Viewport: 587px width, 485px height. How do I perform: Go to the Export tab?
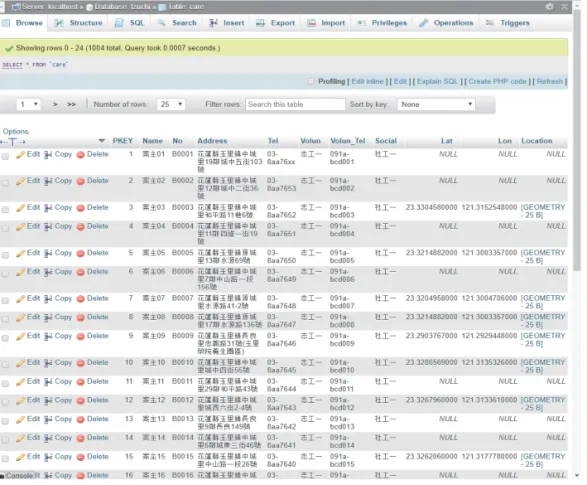(x=276, y=23)
